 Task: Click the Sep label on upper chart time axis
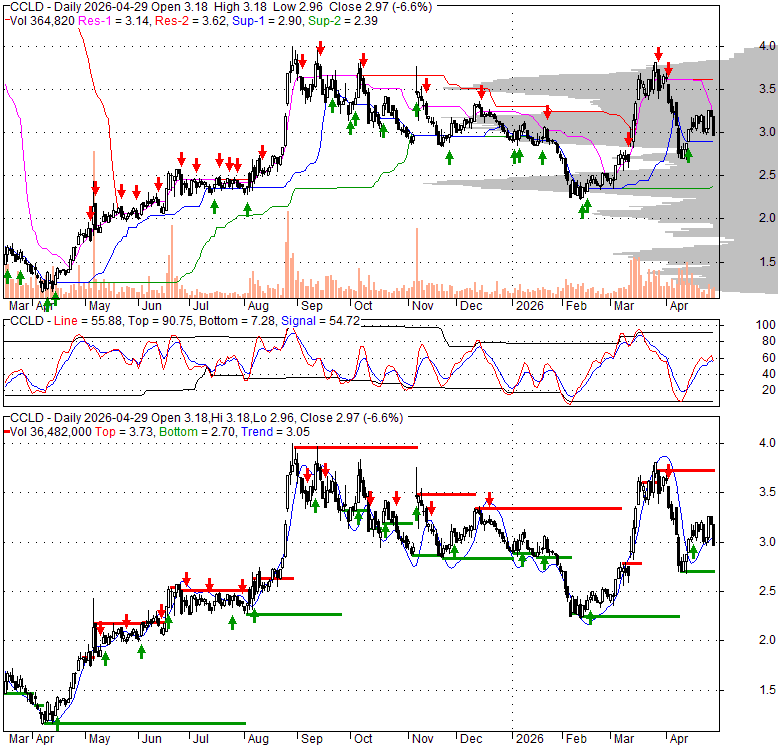coord(312,305)
